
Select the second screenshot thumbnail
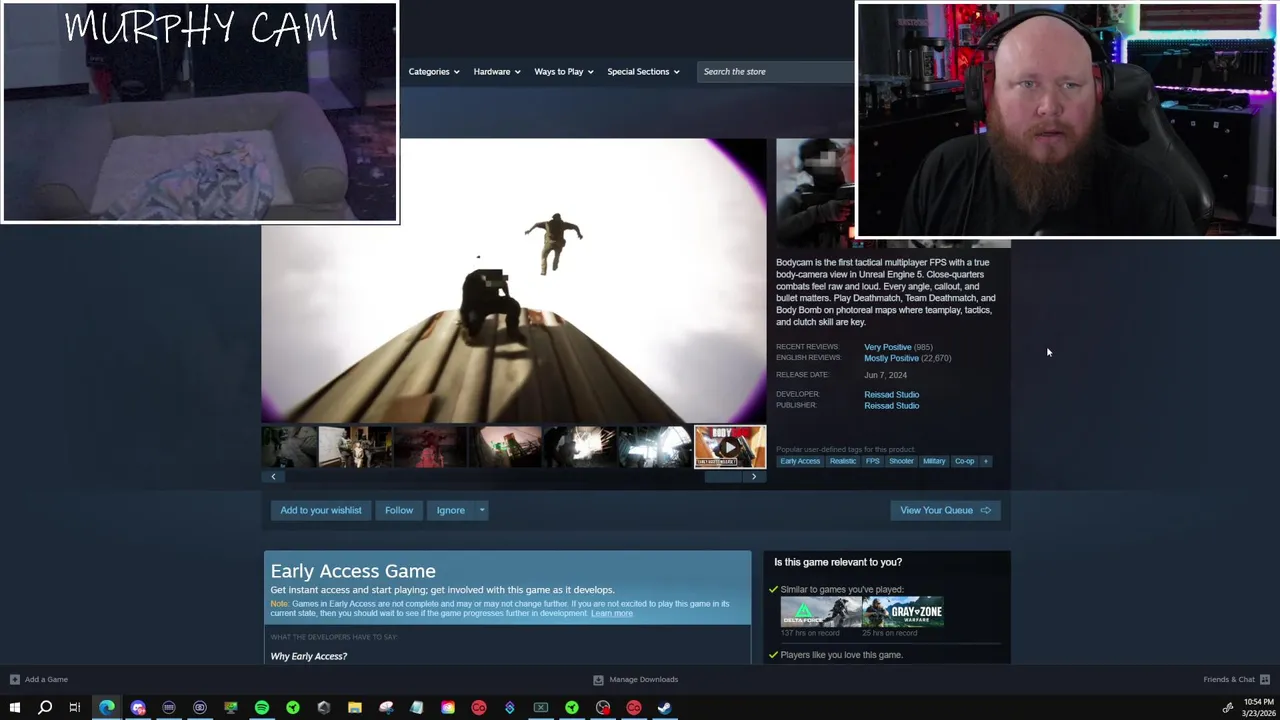[355, 447]
